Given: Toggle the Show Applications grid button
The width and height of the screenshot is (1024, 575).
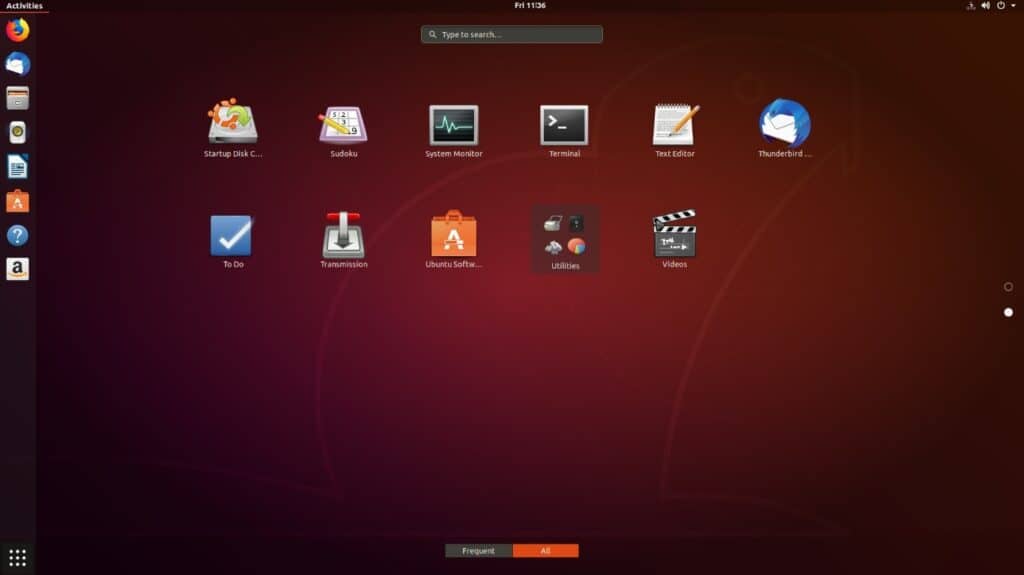Looking at the screenshot, I should tap(17, 557).
